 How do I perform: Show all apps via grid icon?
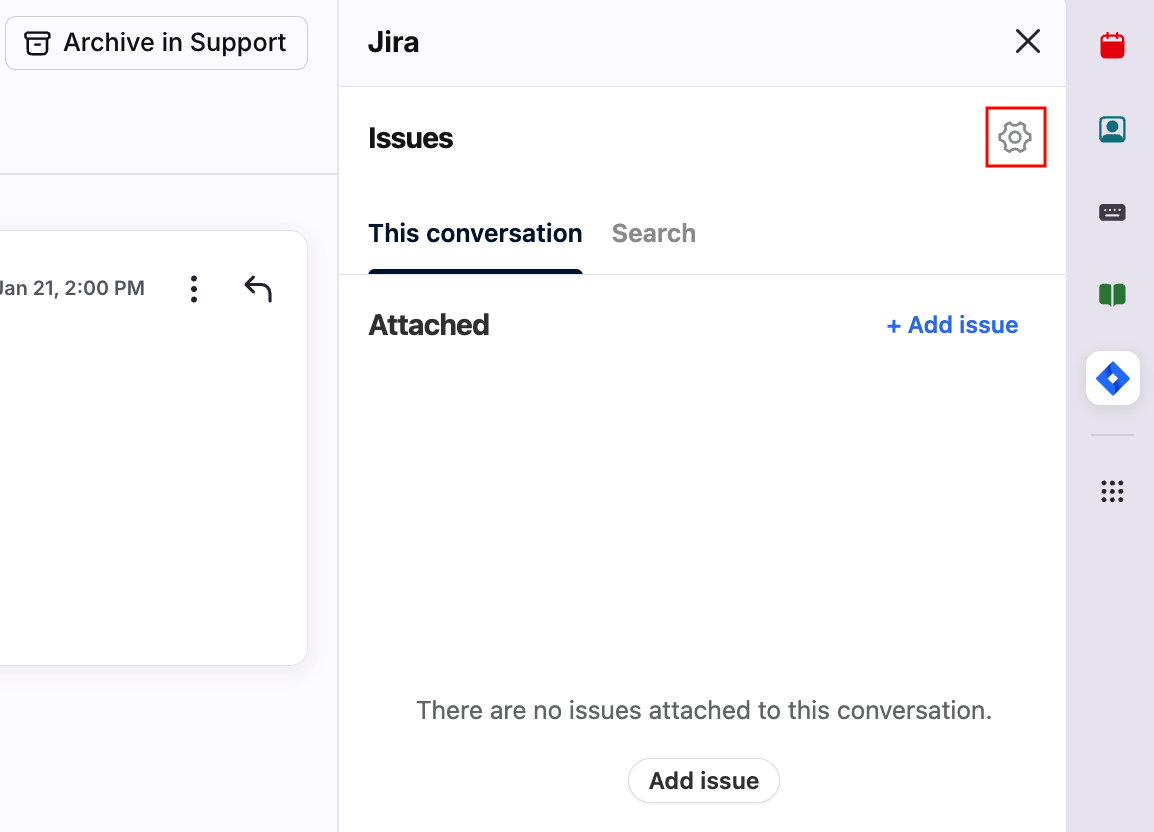1112,491
